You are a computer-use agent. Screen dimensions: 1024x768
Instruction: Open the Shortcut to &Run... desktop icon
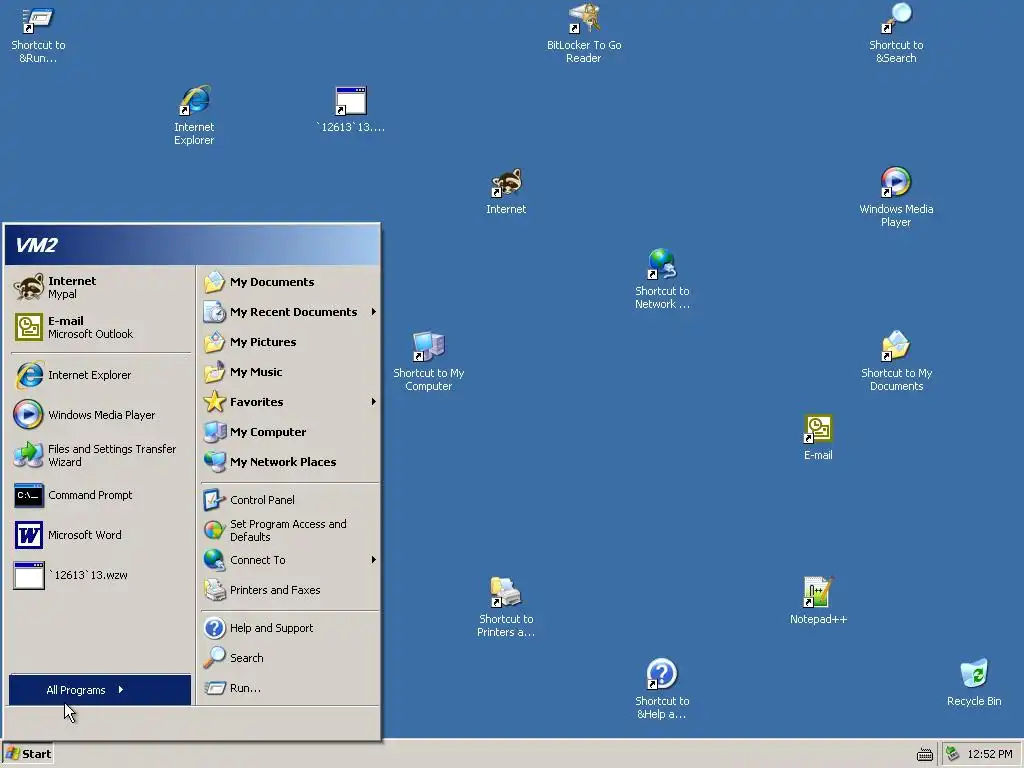tap(38, 35)
